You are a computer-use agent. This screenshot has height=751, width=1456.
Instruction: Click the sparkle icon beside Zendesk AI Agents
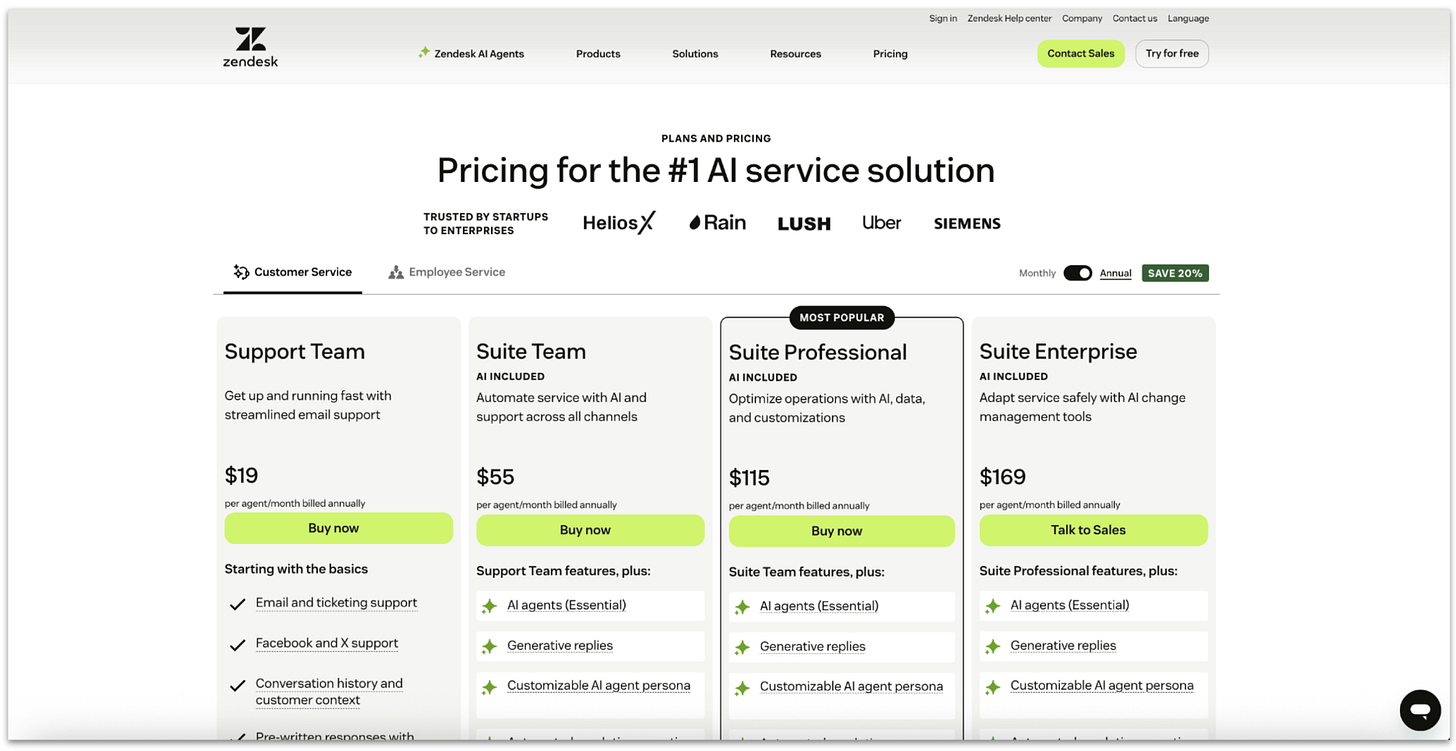point(424,52)
